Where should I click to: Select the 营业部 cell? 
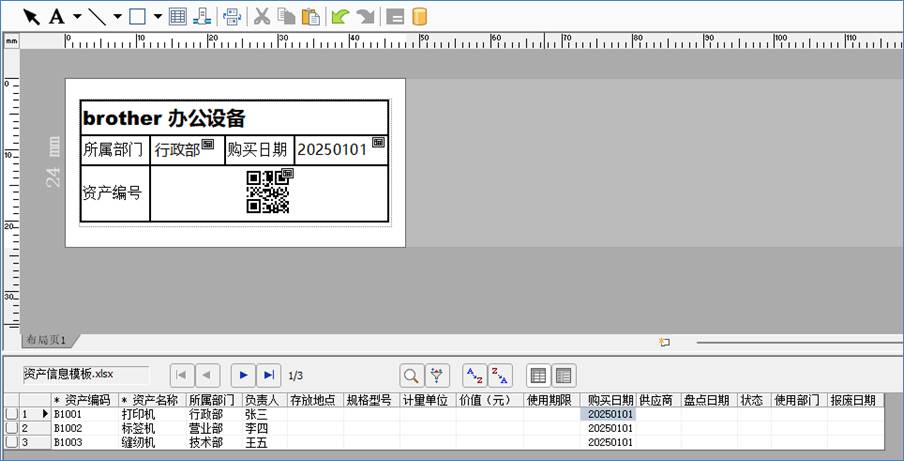tap(214, 428)
